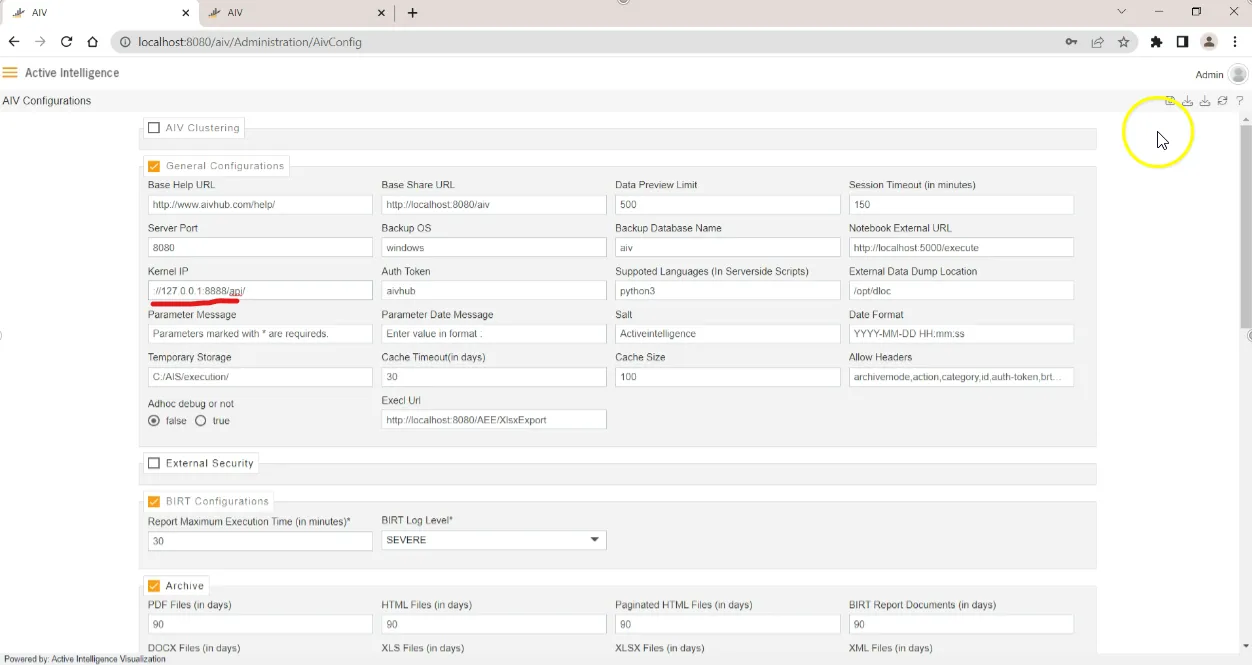Click PDF Files days field
This screenshot has height=665, width=1252.
pos(260,624)
